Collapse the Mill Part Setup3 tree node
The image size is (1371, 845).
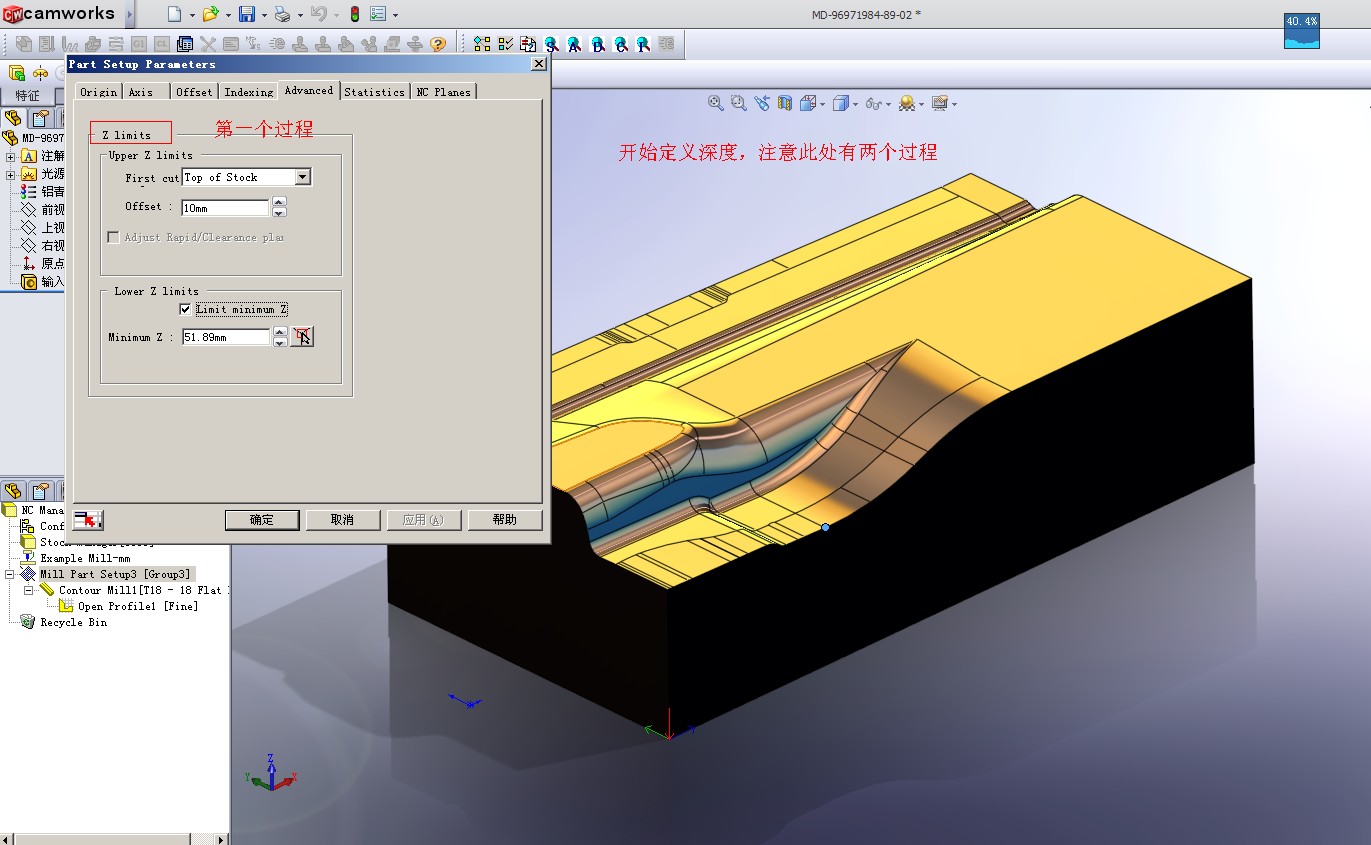pyautogui.click(x=11, y=575)
